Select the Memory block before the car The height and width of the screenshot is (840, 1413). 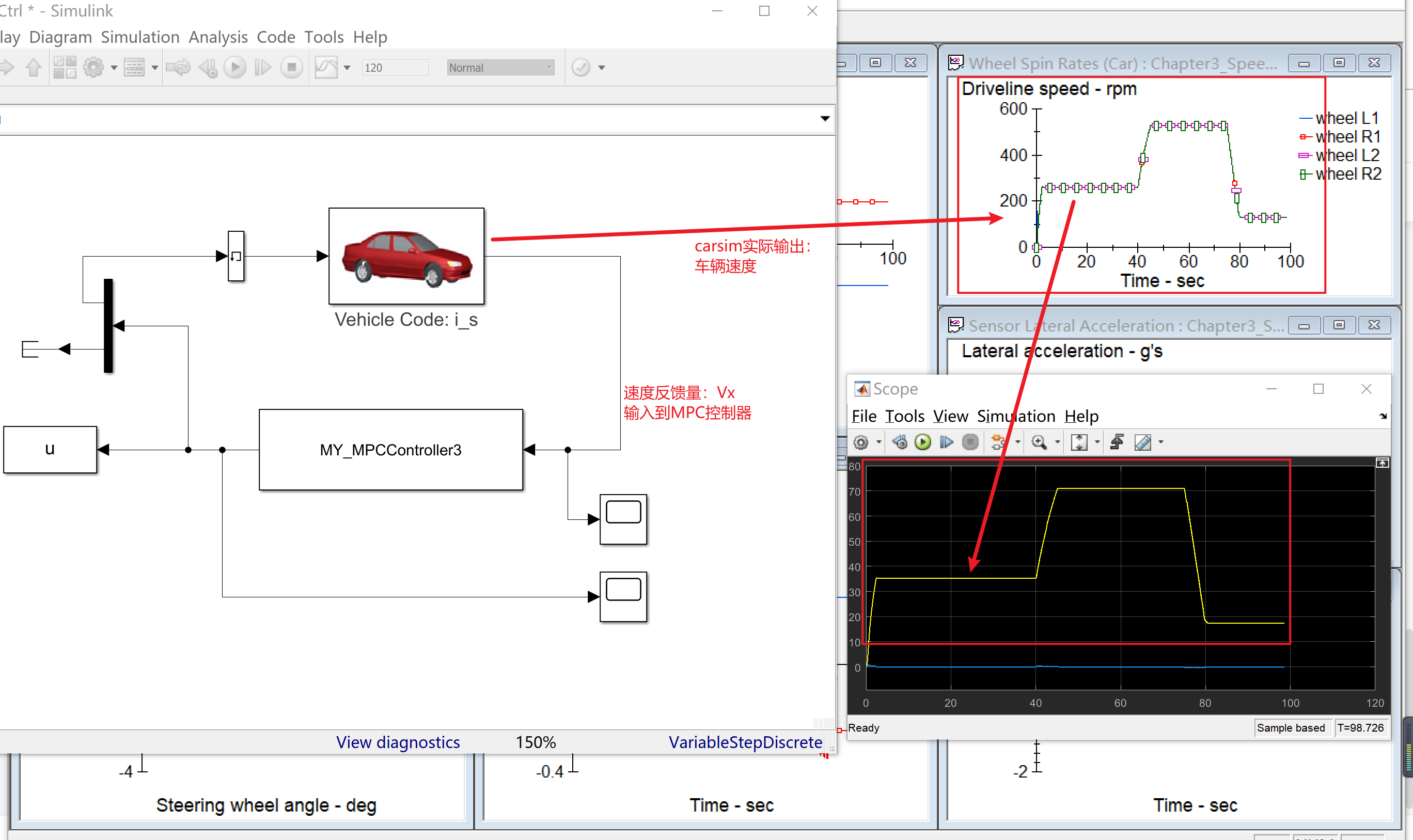pos(236,256)
